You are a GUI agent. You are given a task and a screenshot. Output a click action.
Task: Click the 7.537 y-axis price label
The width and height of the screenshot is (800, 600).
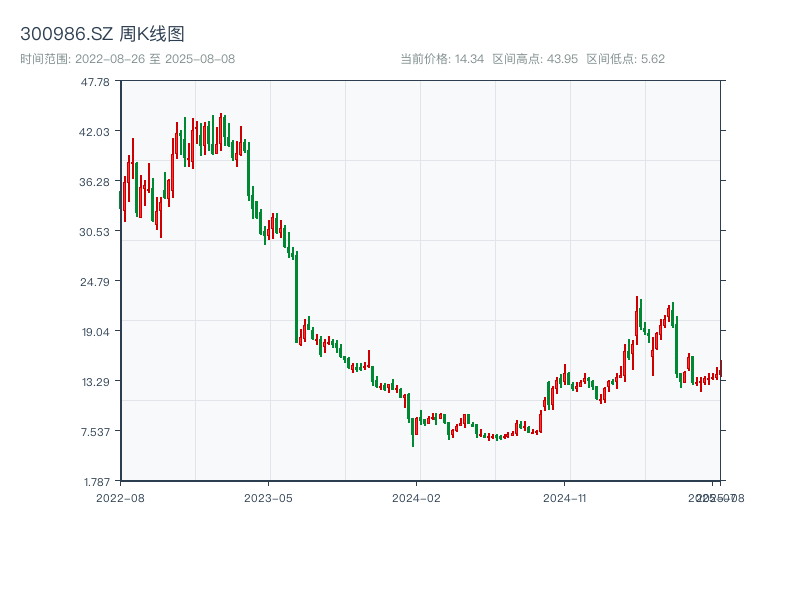click(94, 431)
